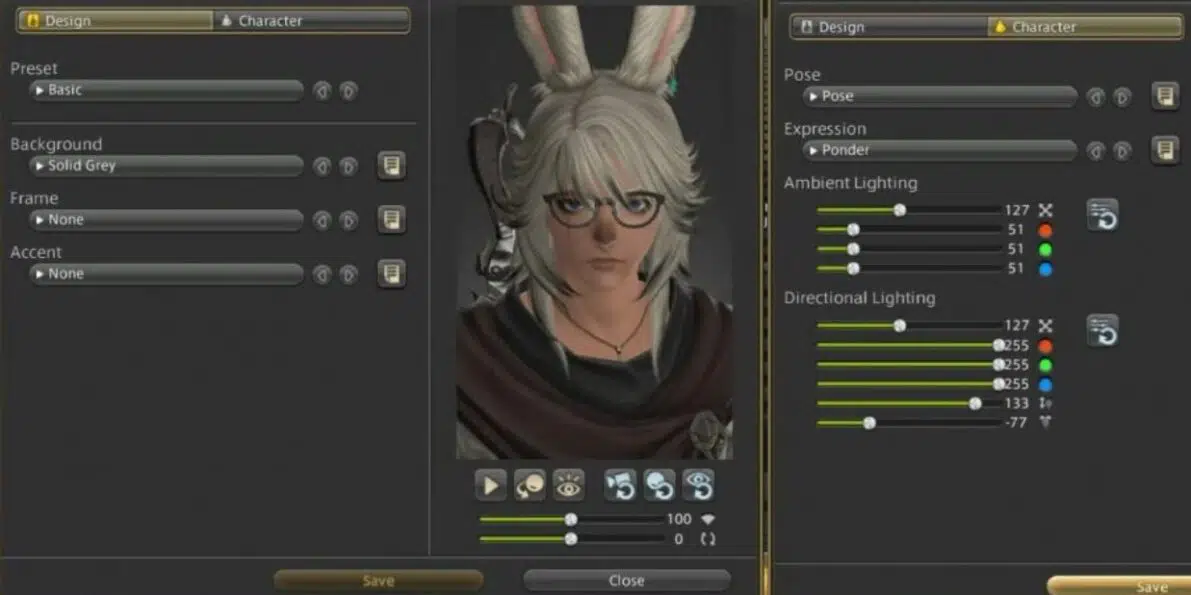This screenshot has width=1191, height=595.
Task: Open the Frame list icon
Action: [x=391, y=220]
